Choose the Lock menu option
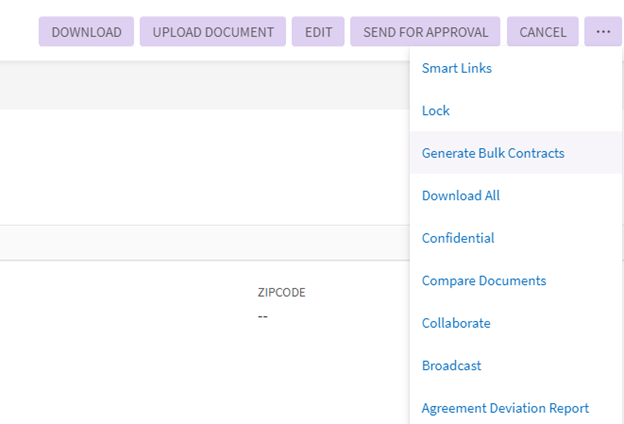 [436, 111]
